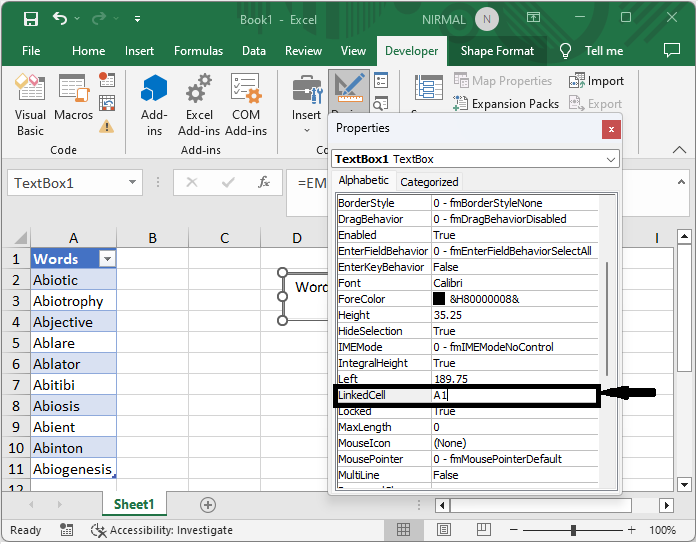
Task: Toggle Design Mode button
Action: [349, 92]
